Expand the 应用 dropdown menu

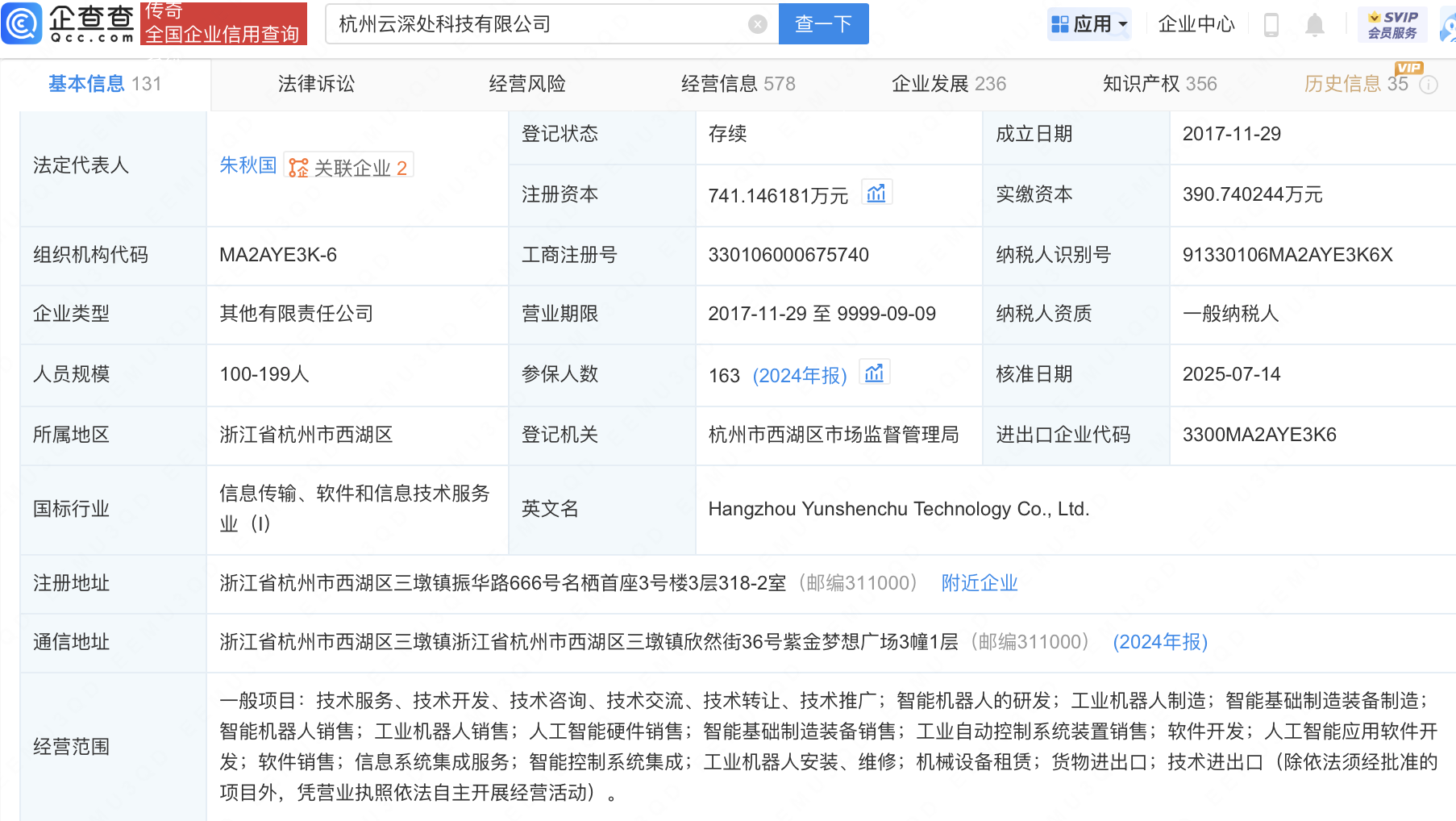coord(1089,24)
